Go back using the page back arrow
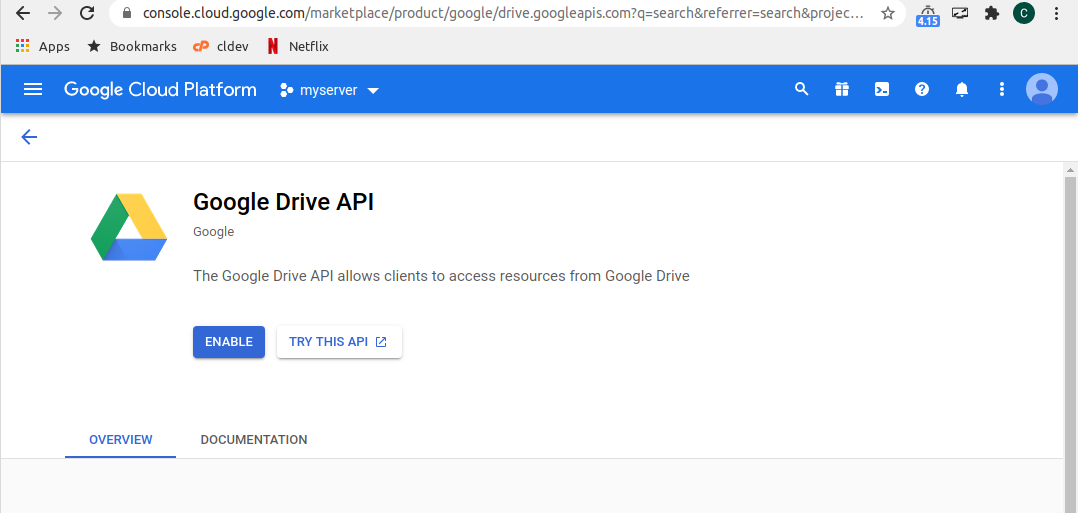The width and height of the screenshot is (1078, 513). [x=29, y=137]
